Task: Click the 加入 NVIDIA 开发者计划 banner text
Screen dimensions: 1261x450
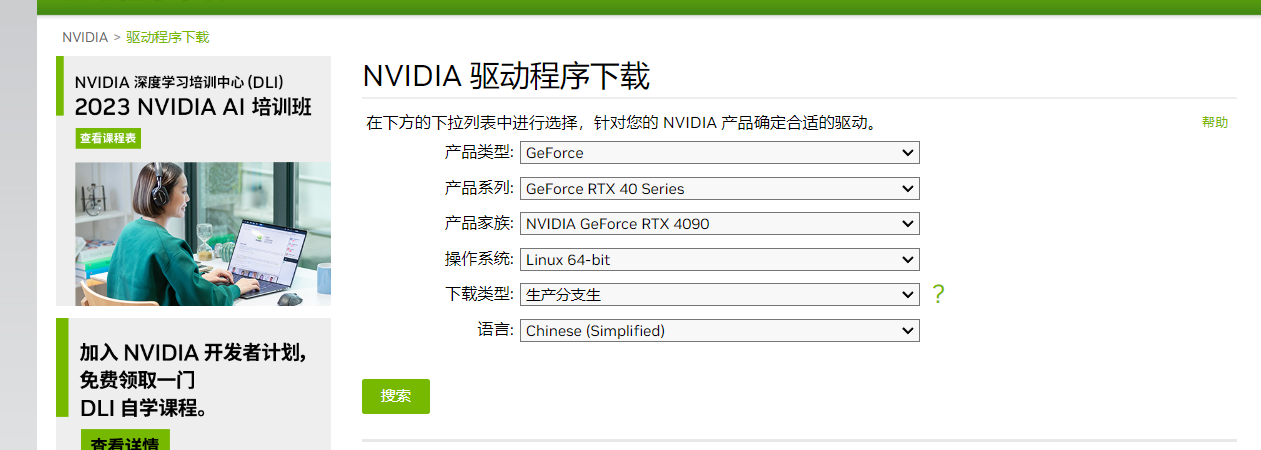Action: [x=193, y=353]
